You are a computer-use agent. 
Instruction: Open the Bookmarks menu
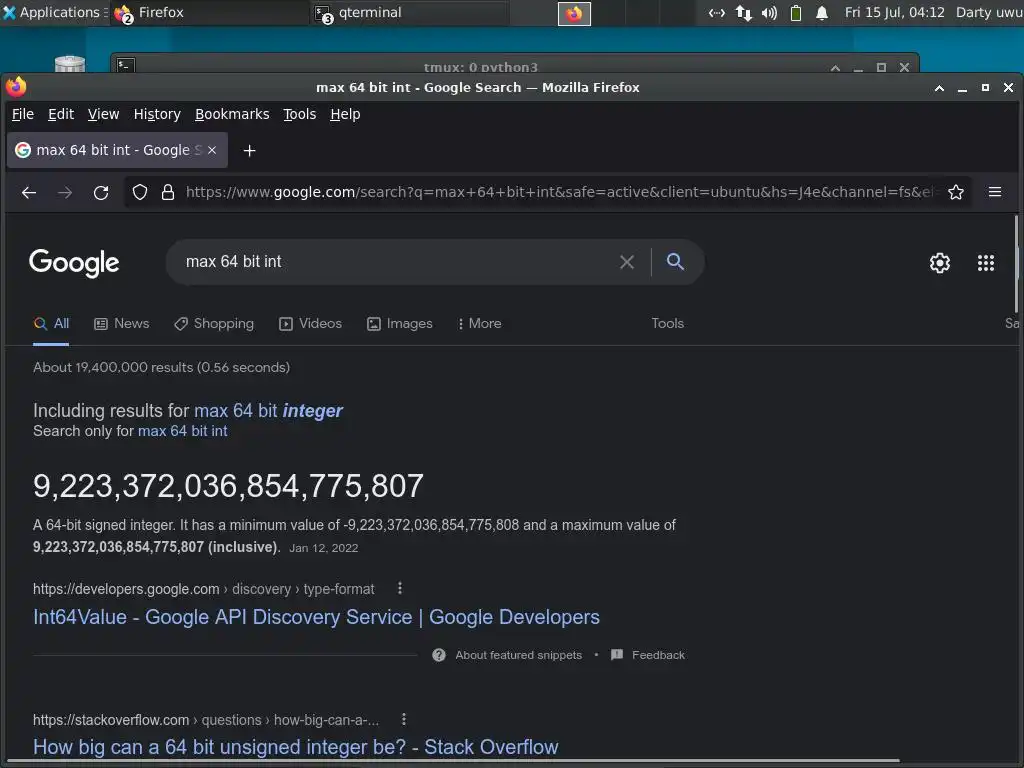(x=232, y=114)
